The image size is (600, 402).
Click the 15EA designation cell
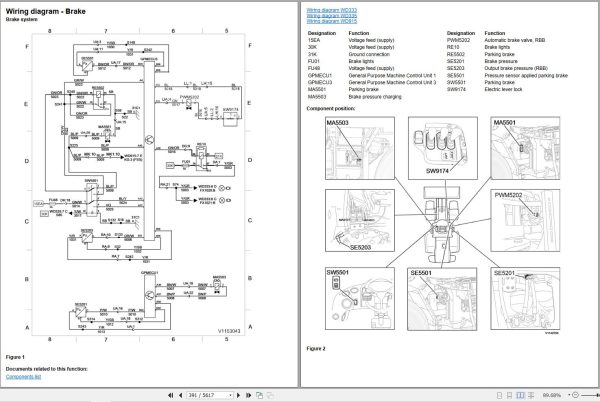coord(314,40)
